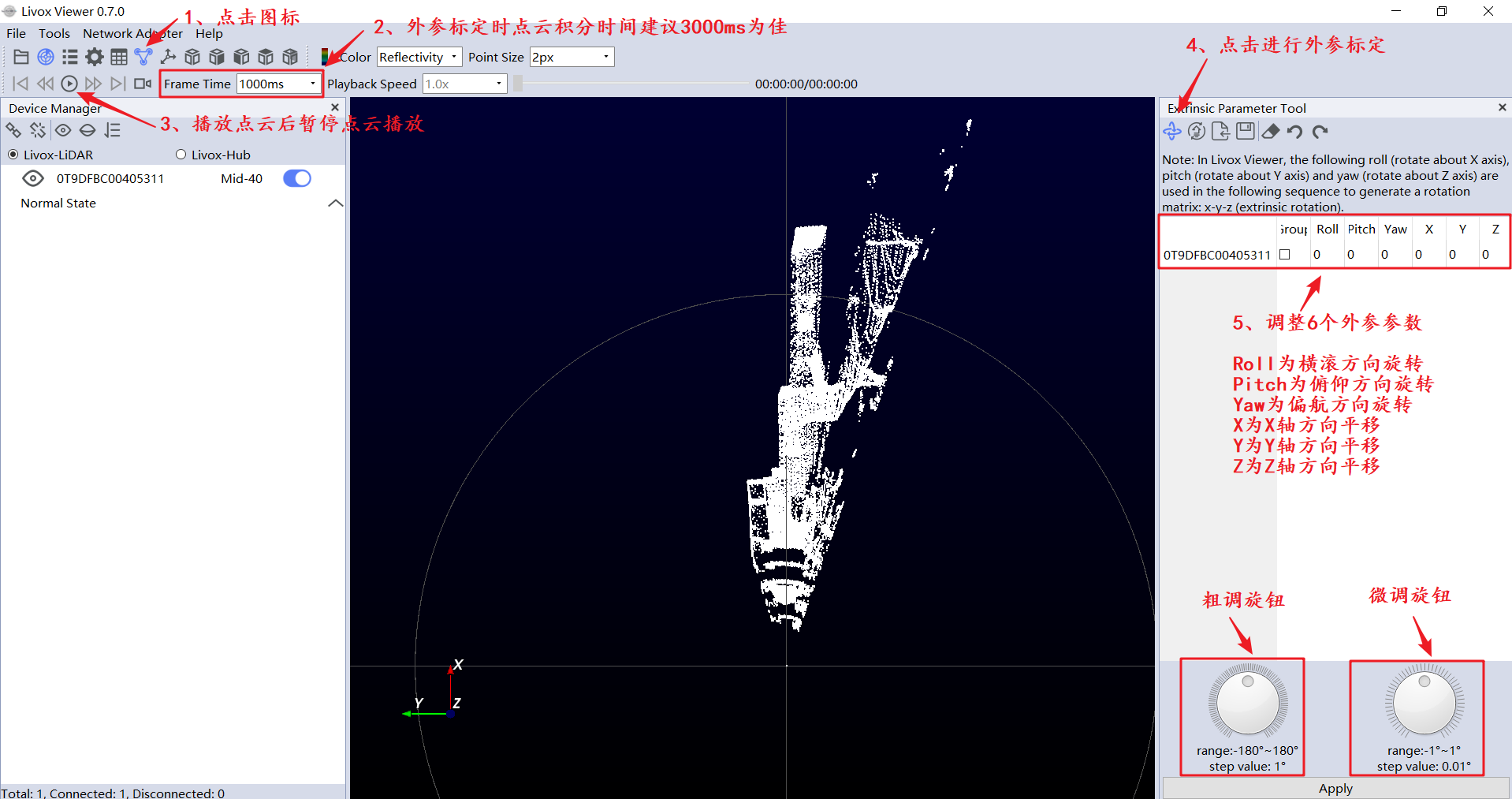Select the Pitch value cell
Image resolution: width=1512 pixels, height=799 pixels.
pos(1361,255)
